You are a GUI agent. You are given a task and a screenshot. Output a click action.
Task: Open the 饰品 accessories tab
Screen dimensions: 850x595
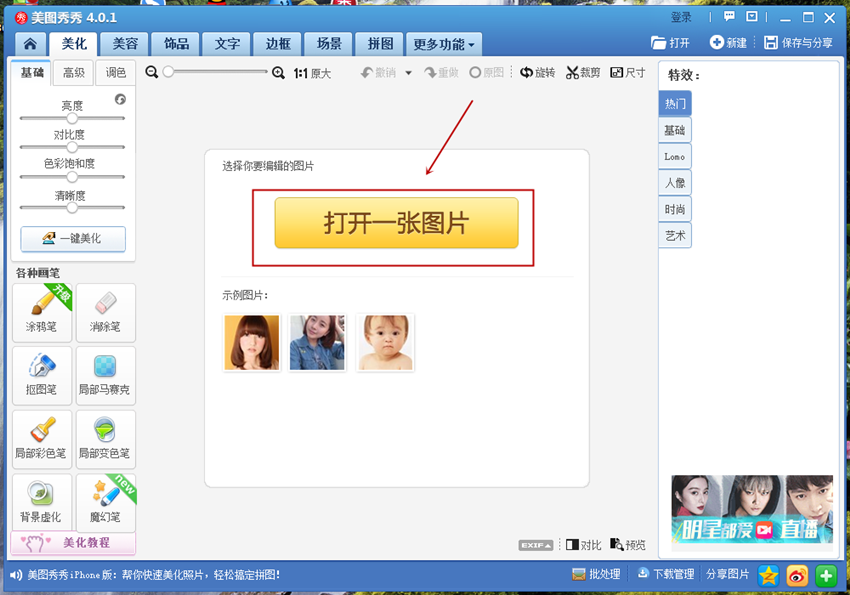click(176, 44)
